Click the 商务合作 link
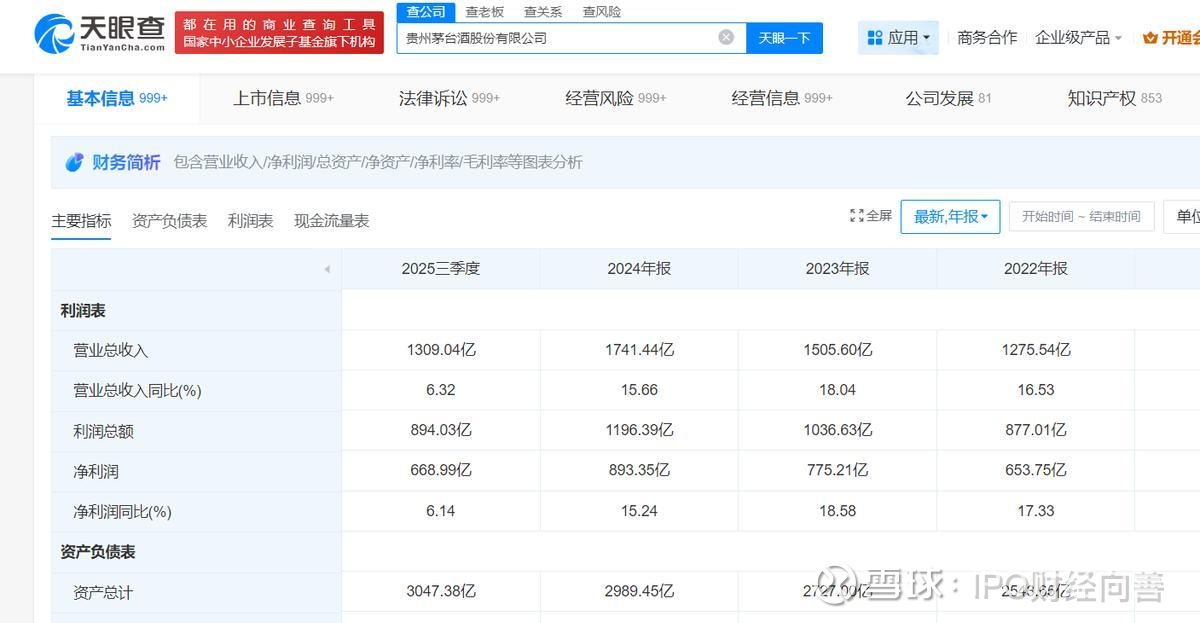The width and height of the screenshot is (1200, 623). [986, 37]
